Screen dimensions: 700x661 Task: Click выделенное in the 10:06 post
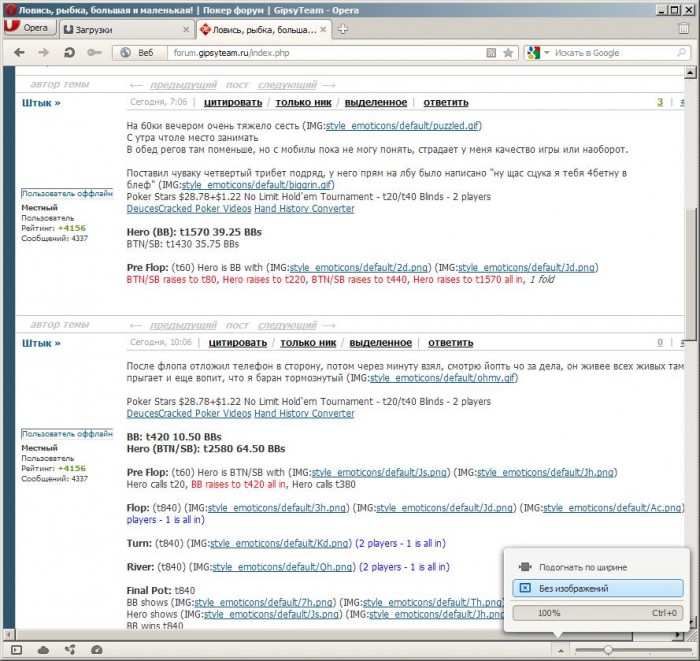coord(381,342)
